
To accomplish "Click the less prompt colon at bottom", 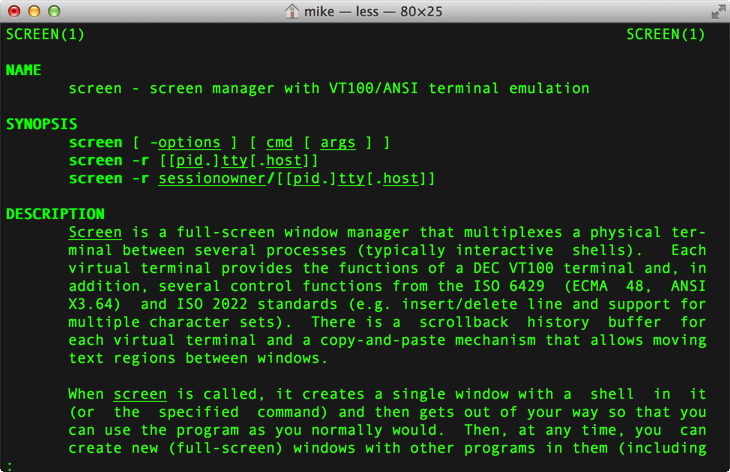I will coord(9,465).
